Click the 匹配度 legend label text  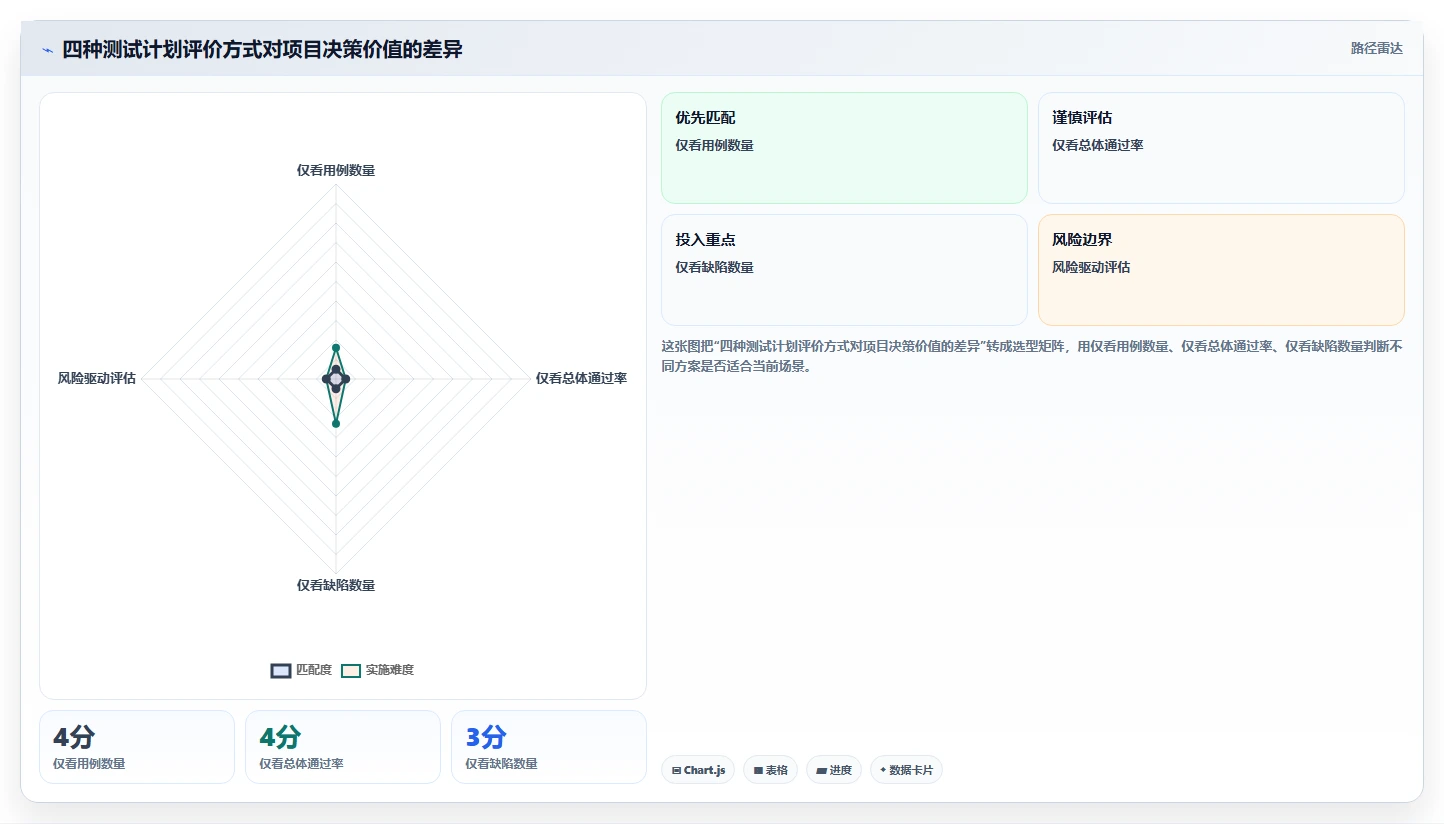(314, 670)
